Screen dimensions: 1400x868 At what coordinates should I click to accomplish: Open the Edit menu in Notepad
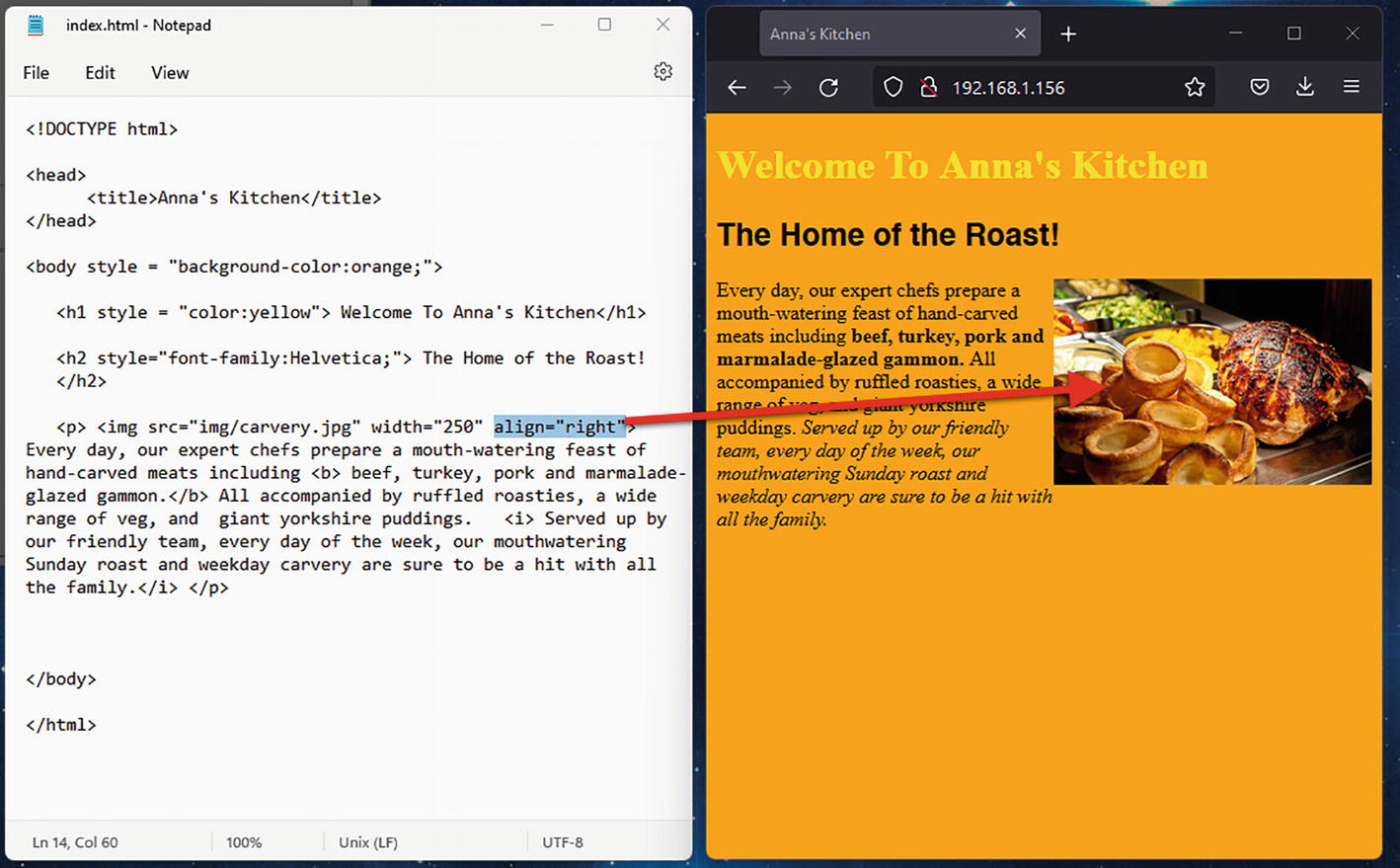100,73
